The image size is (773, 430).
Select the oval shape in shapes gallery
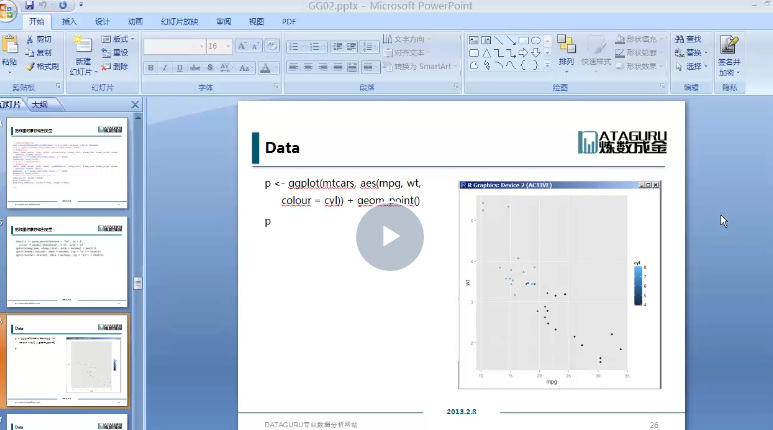536,40
